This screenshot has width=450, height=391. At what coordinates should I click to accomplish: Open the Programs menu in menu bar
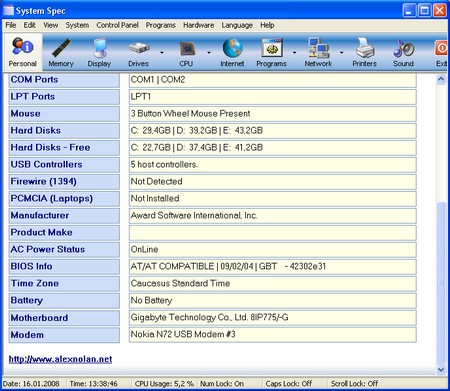[x=160, y=25]
